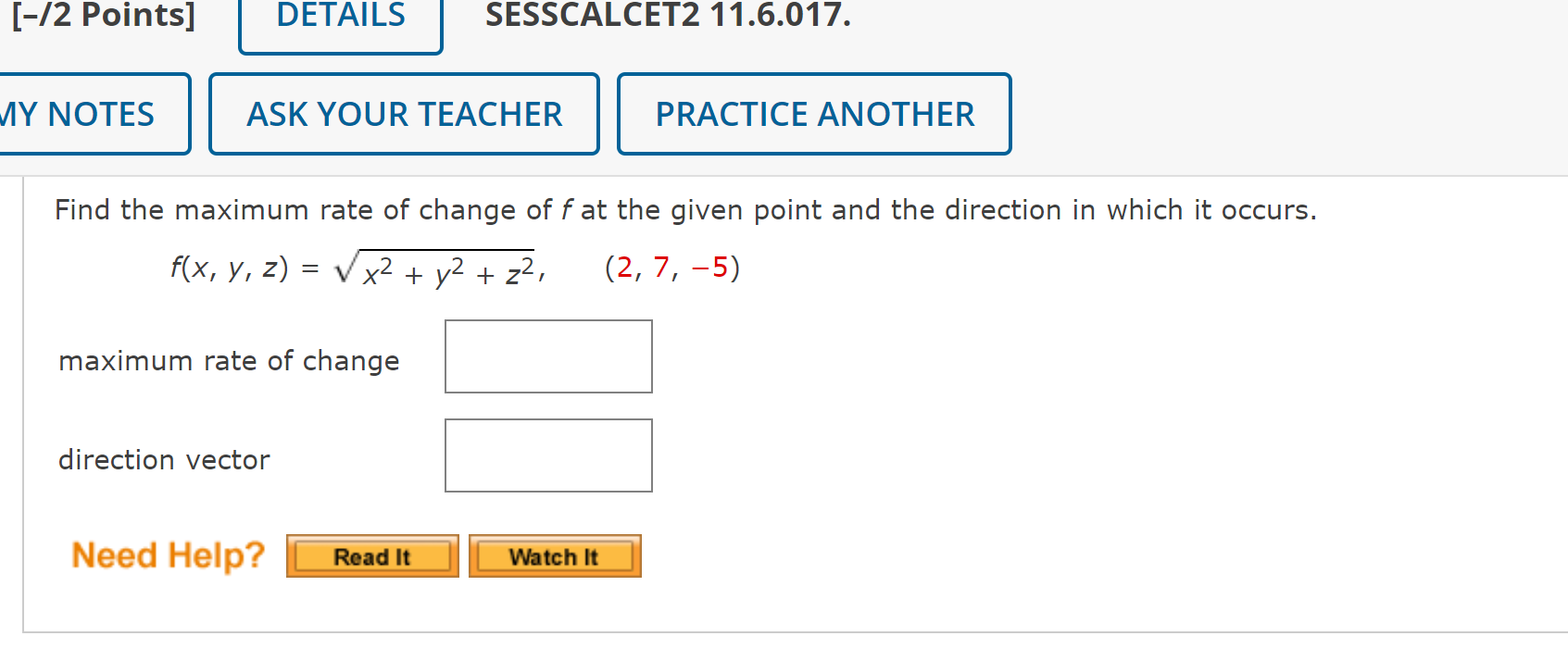Image resolution: width=1568 pixels, height=661 pixels.
Task: Click the Watch It tutorial link
Action: 554,555
